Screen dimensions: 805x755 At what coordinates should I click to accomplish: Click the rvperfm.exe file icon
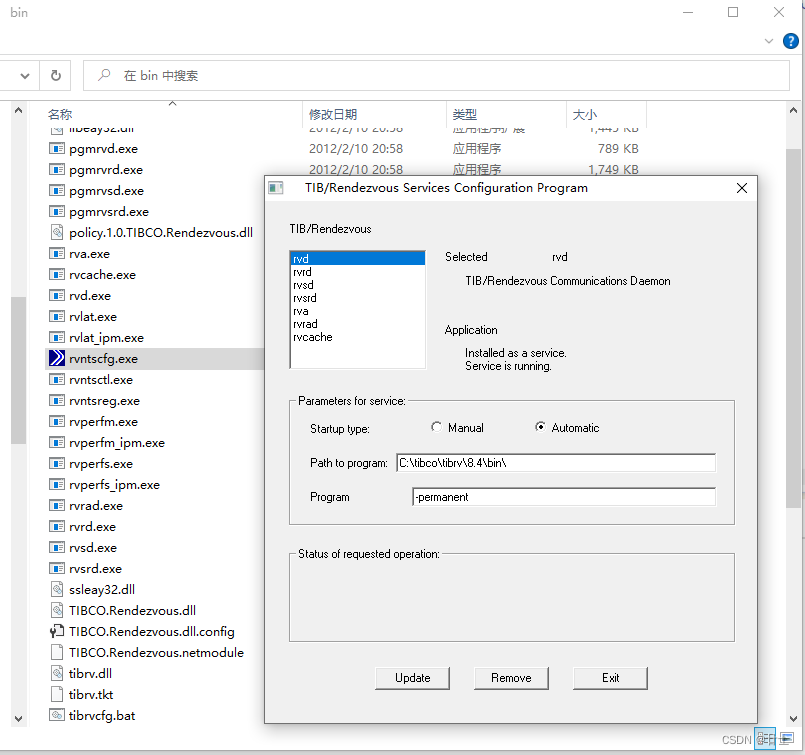pos(56,422)
